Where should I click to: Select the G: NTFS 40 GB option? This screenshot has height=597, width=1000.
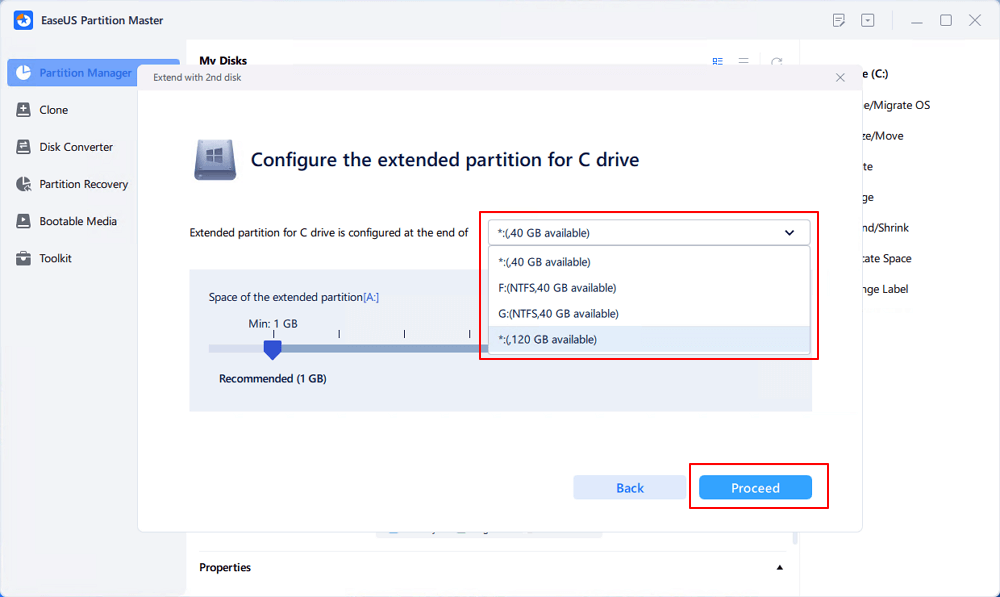point(558,314)
